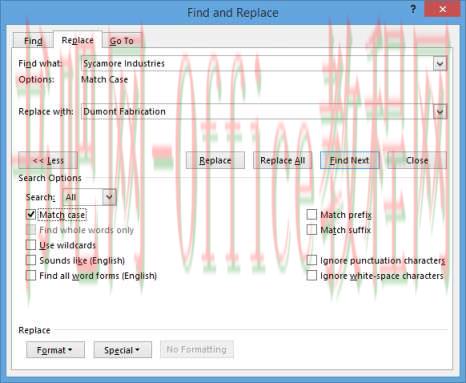466x383 pixels.
Task: Click inside the Find what text field
Action: click(257, 63)
